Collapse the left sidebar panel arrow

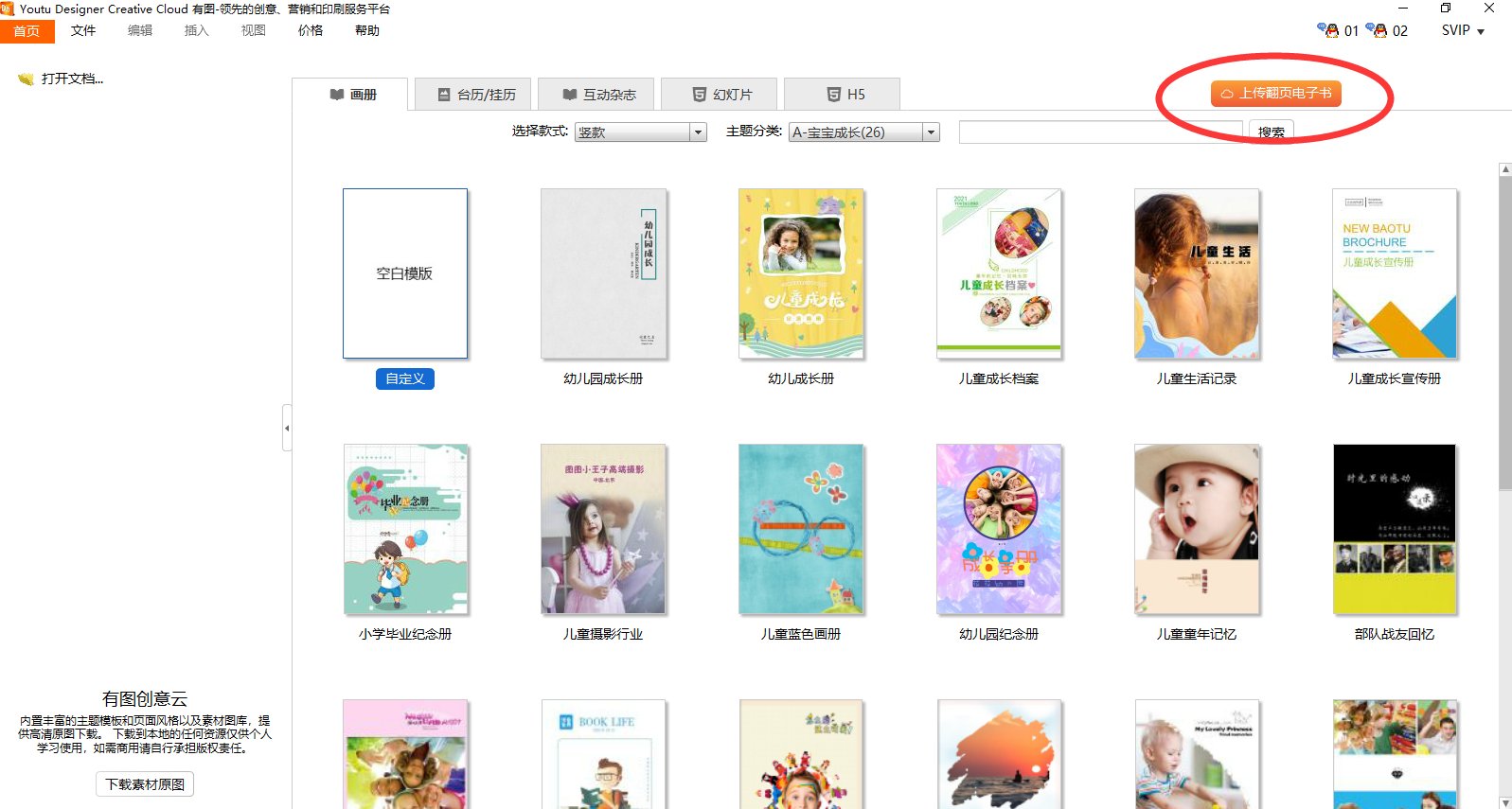pyautogui.click(x=287, y=429)
